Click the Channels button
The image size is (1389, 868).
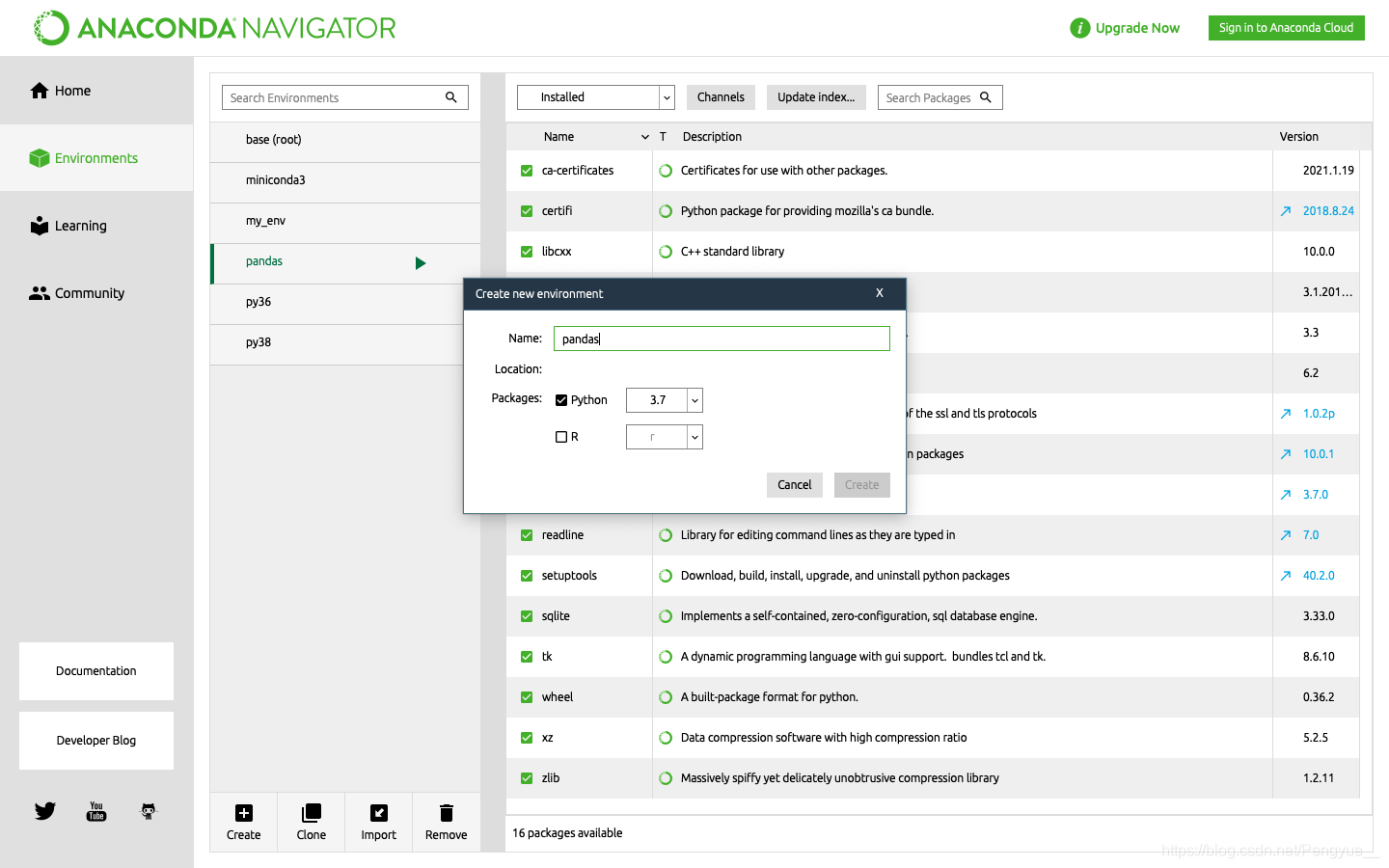coord(721,97)
